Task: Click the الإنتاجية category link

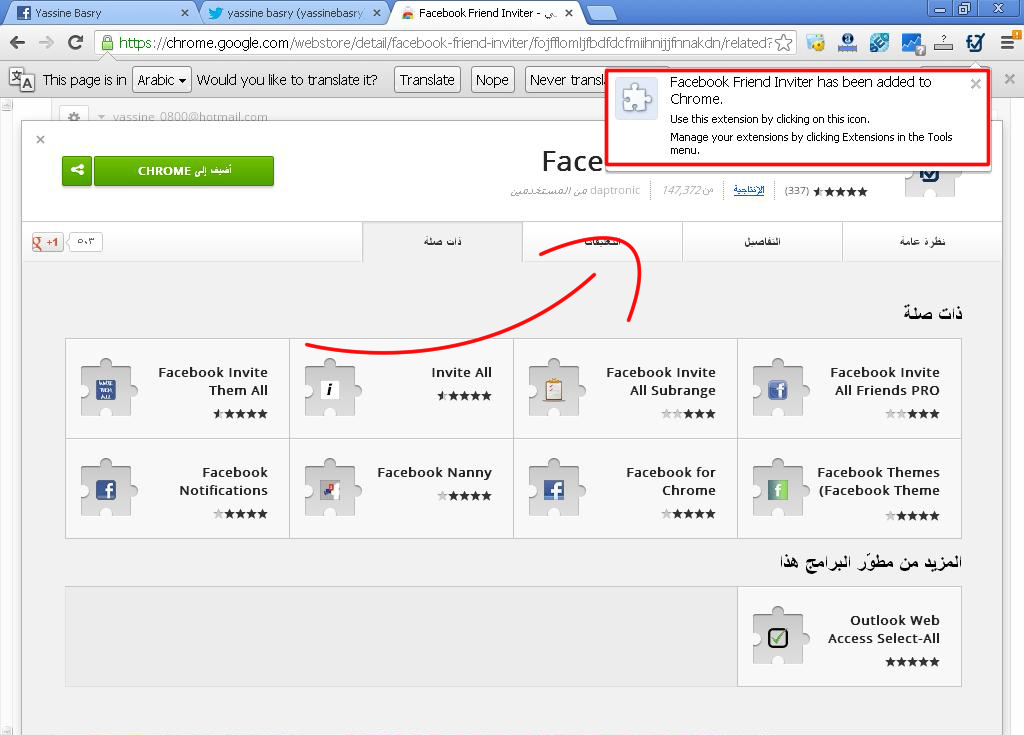Action: pyautogui.click(x=748, y=190)
